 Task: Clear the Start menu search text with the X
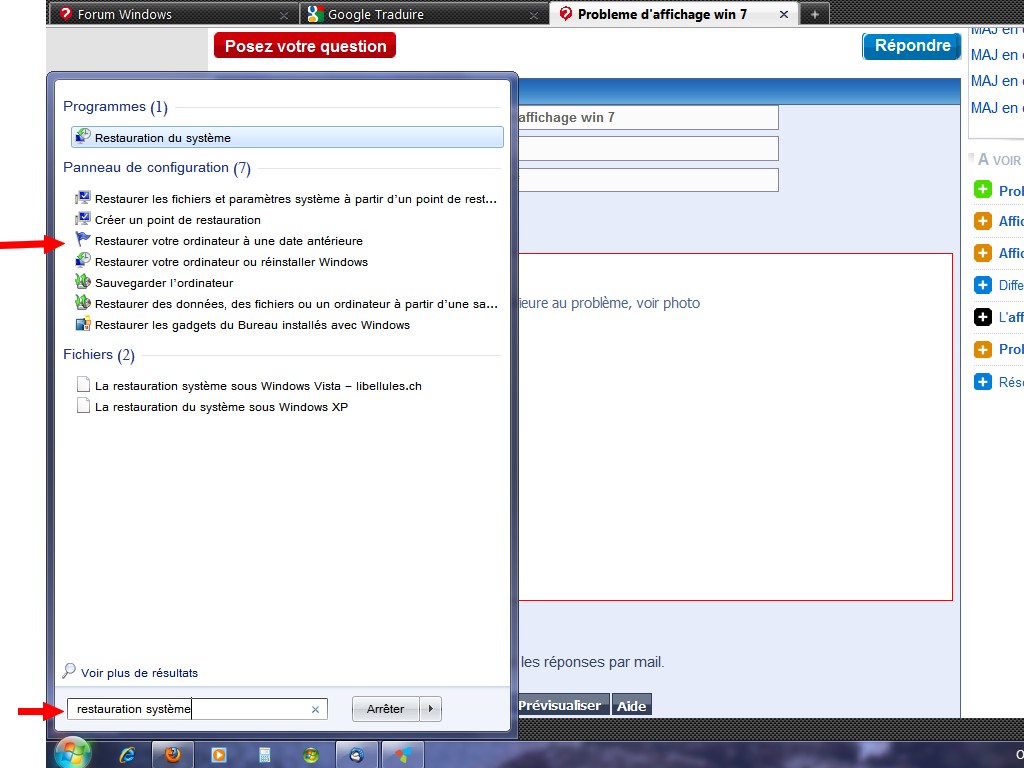315,709
